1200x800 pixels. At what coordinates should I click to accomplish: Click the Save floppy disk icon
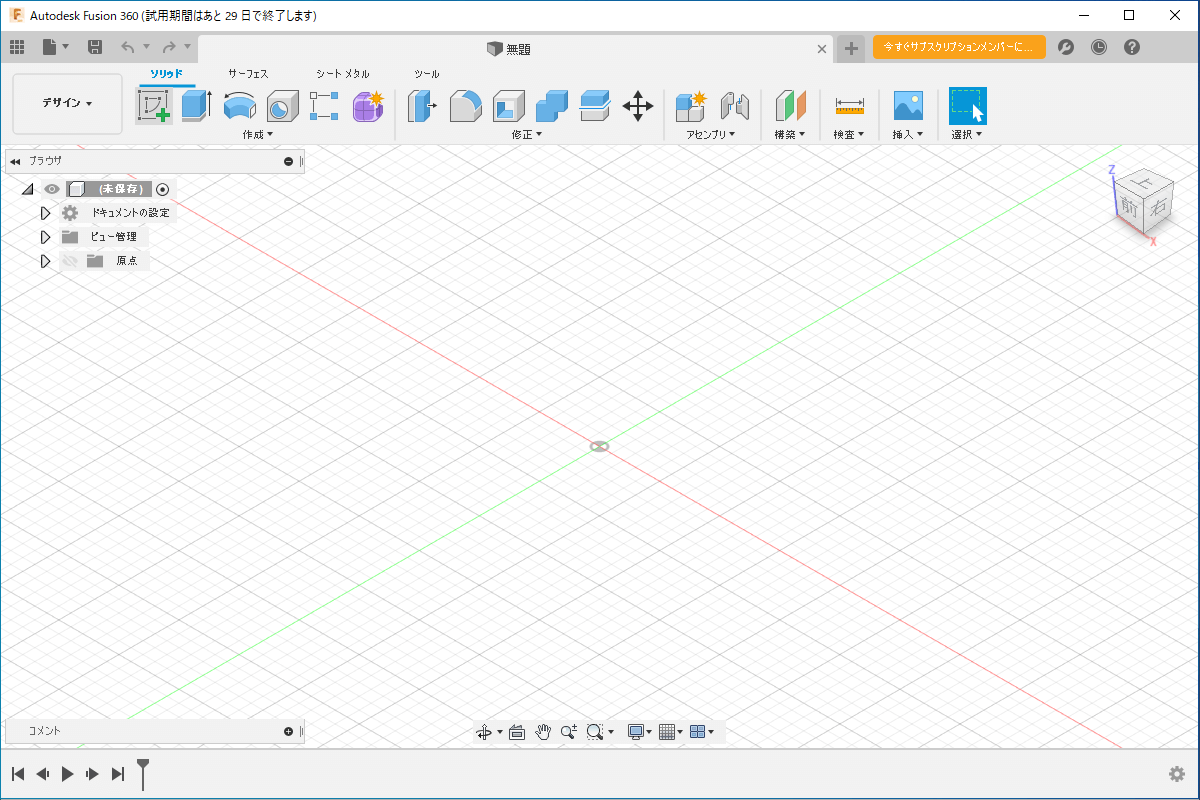[95, 47]
